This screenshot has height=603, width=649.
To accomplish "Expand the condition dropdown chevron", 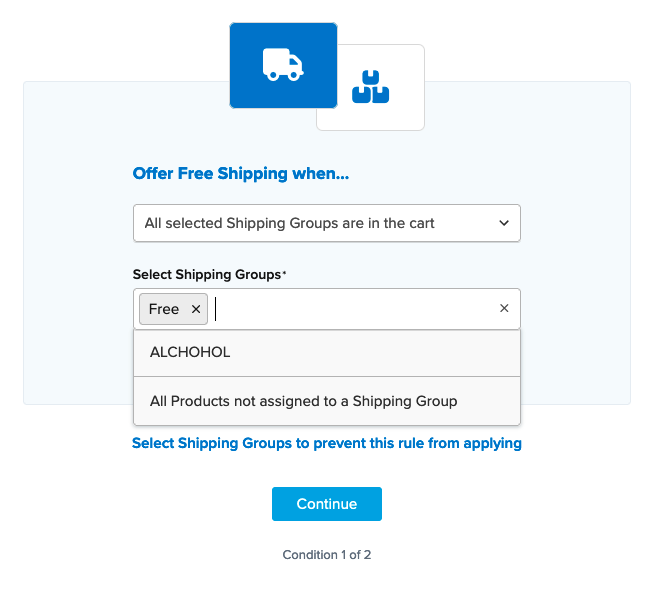I will coord(504,223).
